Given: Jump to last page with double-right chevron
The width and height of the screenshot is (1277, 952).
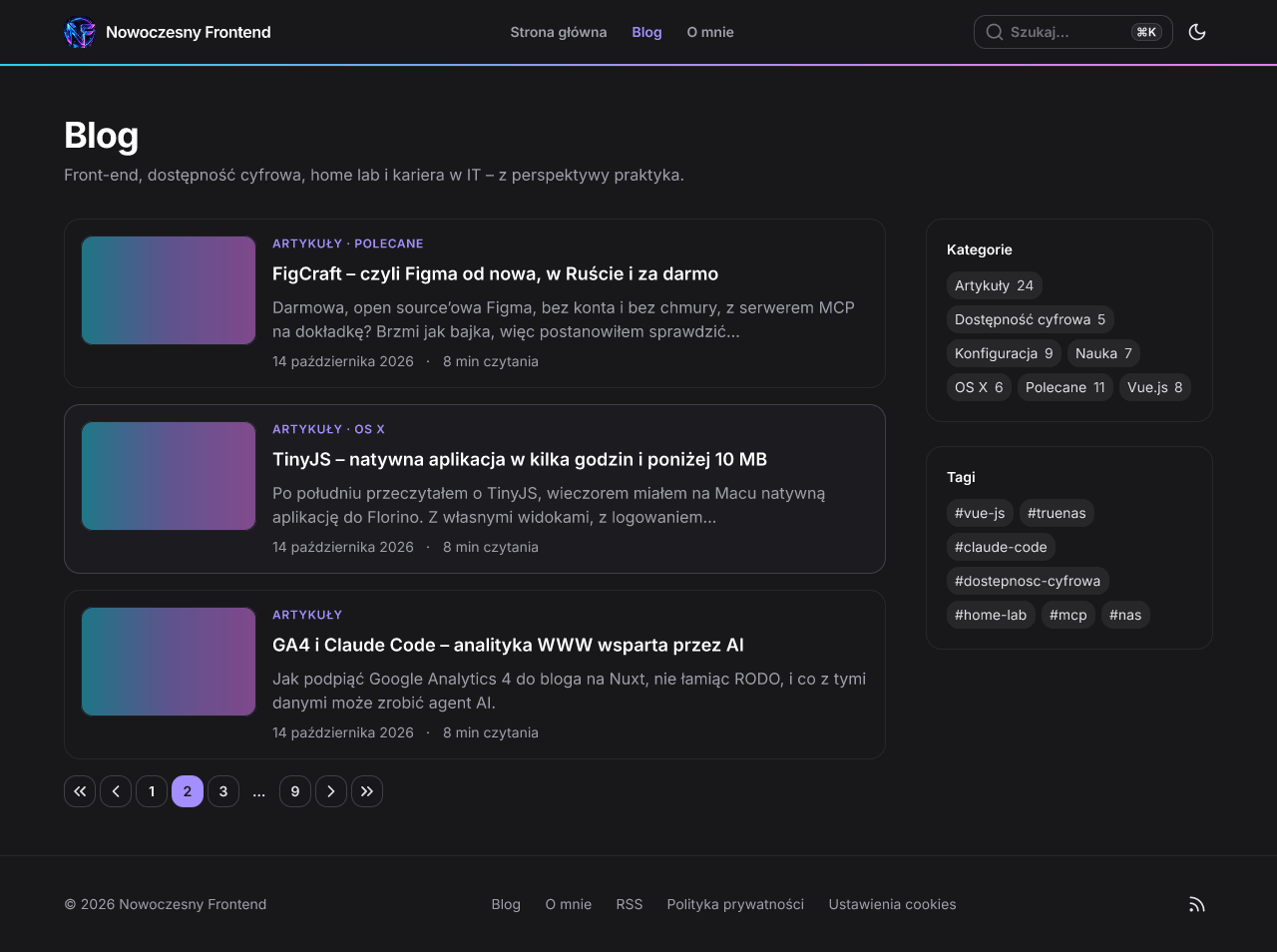Looking at the screenshot, I should click(x=367, y=791).
